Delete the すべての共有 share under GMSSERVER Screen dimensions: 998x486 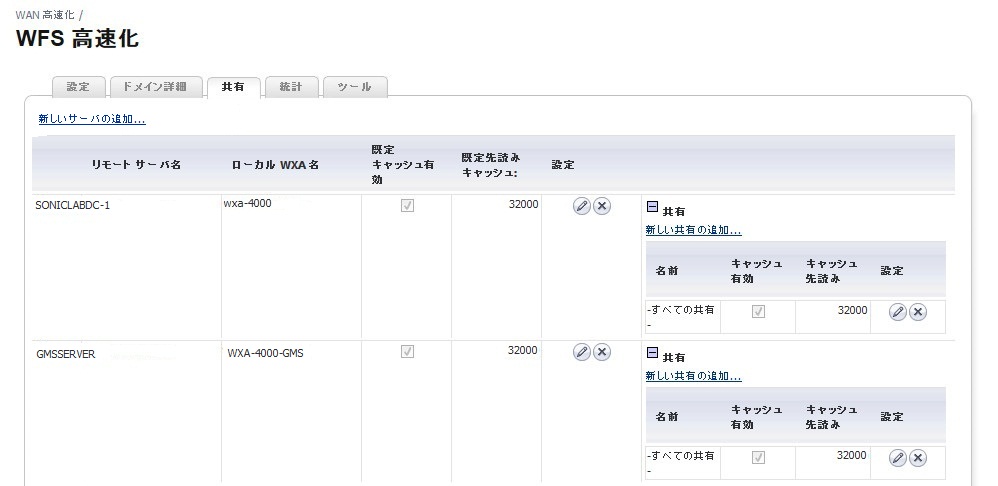pyautogui.click(x=918, y=458)
